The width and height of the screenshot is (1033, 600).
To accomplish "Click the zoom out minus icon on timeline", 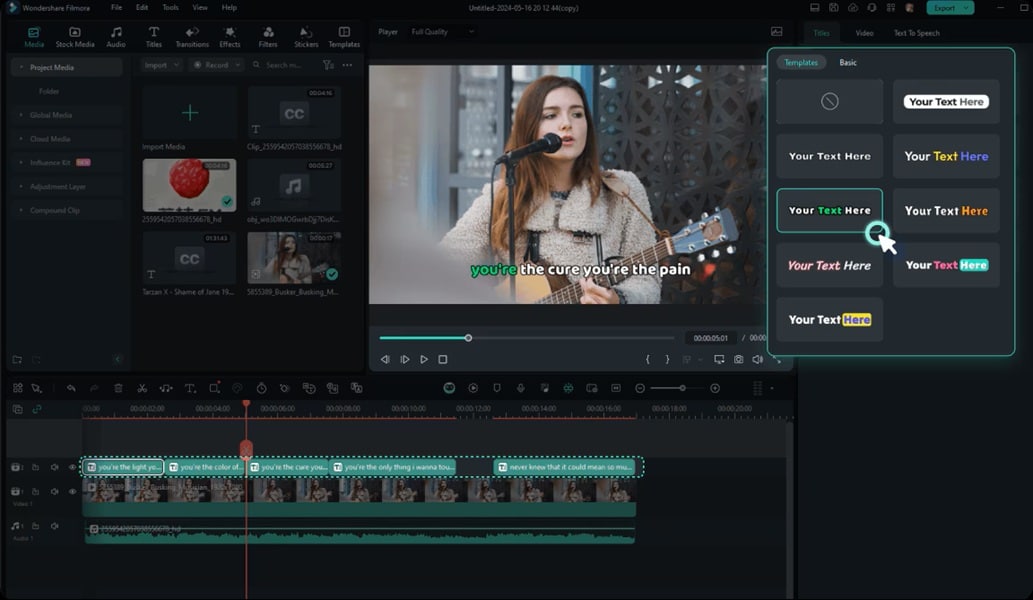I will point(640,388).
